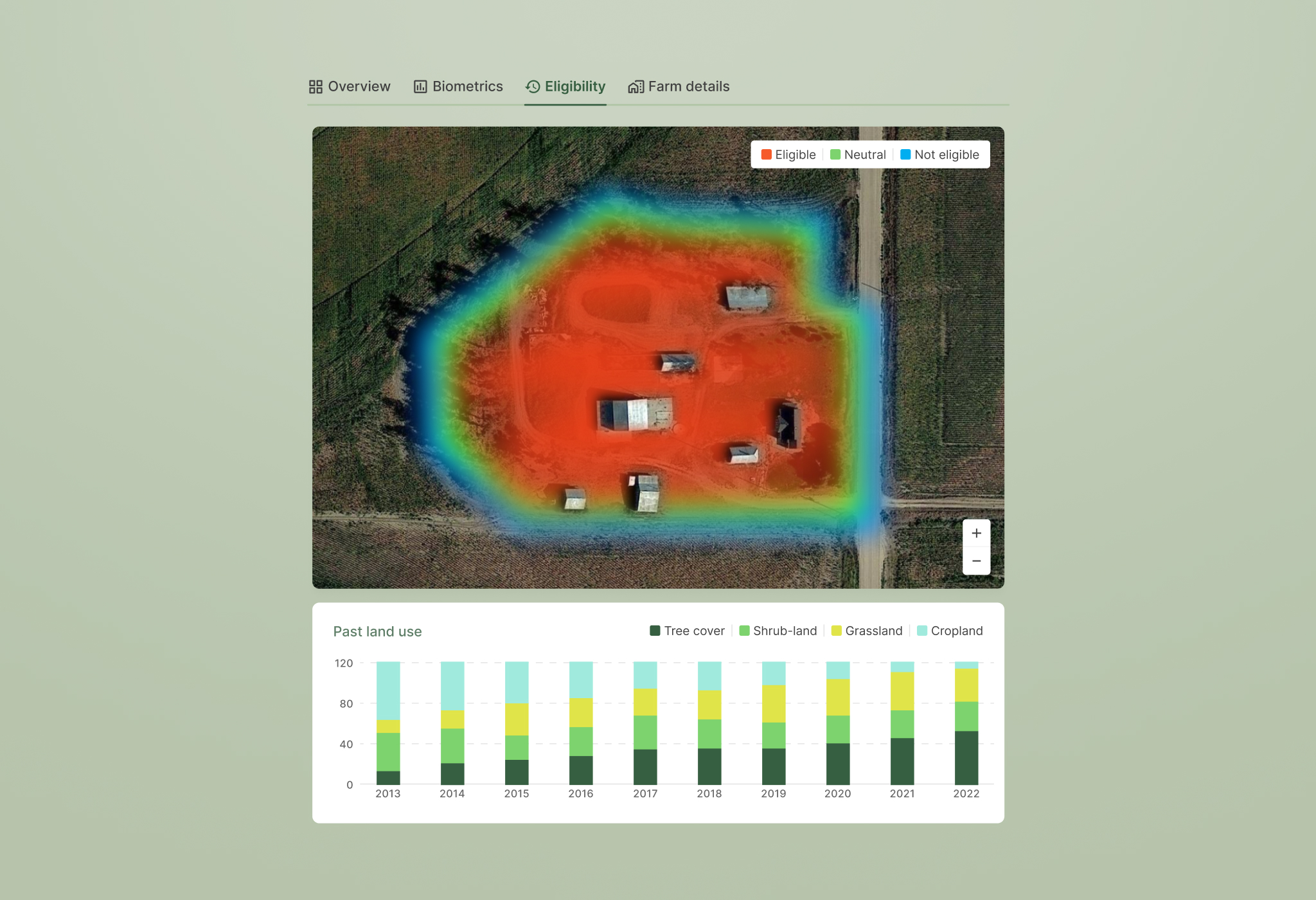Click the 2019 grassland bar segment
The height and width of the screenshot is (900, 1316).
[x=773, y=704]
